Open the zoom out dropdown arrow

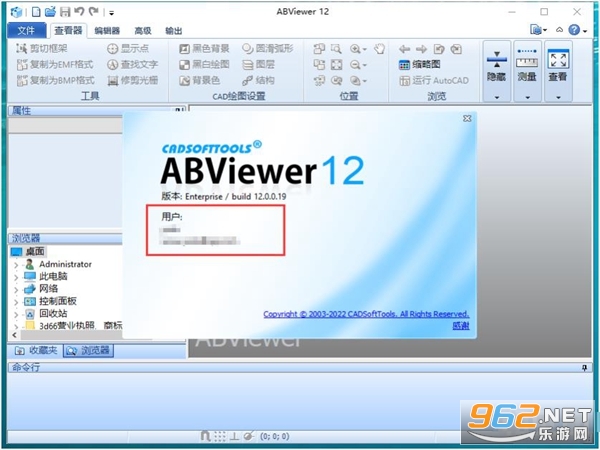pos(365,65)
